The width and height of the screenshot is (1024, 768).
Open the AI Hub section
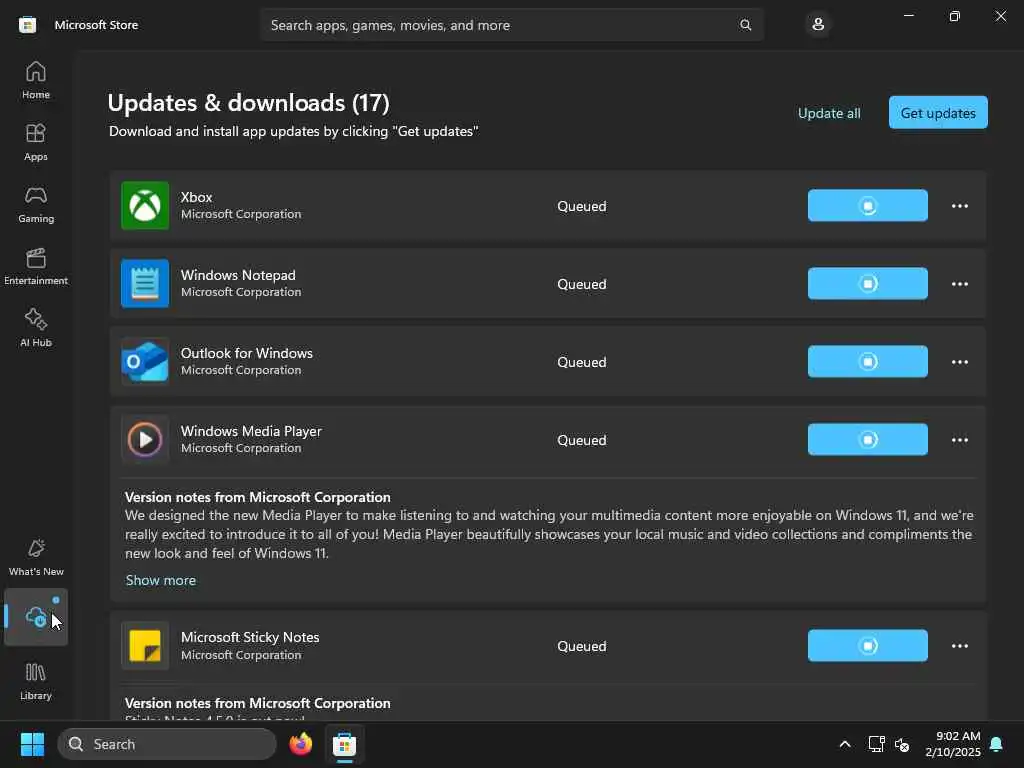(x=36, y=328)
